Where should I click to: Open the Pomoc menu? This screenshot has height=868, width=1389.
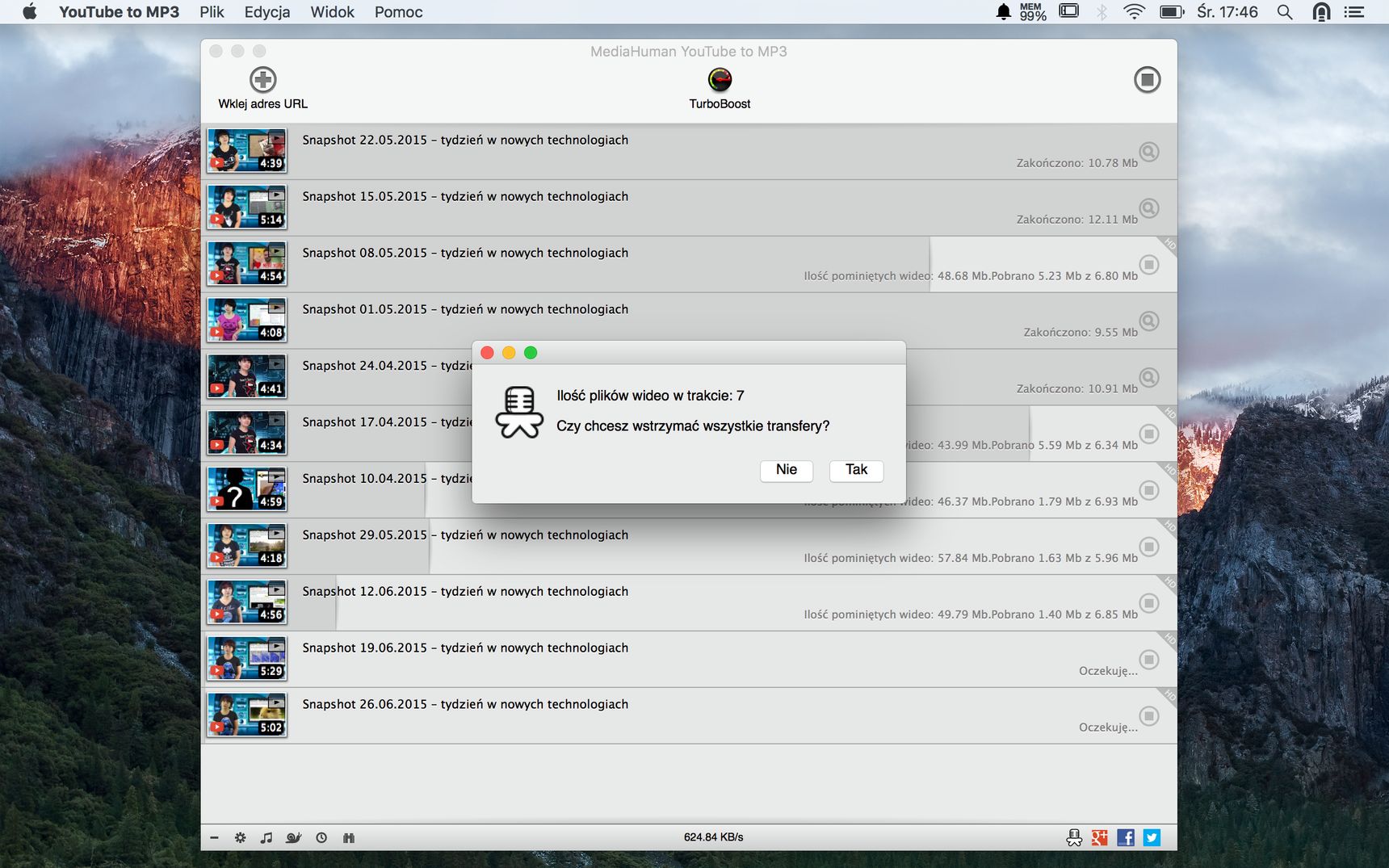399,12
